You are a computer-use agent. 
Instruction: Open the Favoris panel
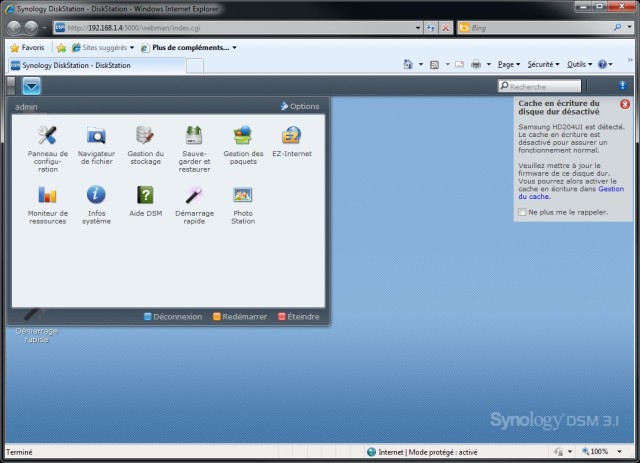(x=27, y=48)
